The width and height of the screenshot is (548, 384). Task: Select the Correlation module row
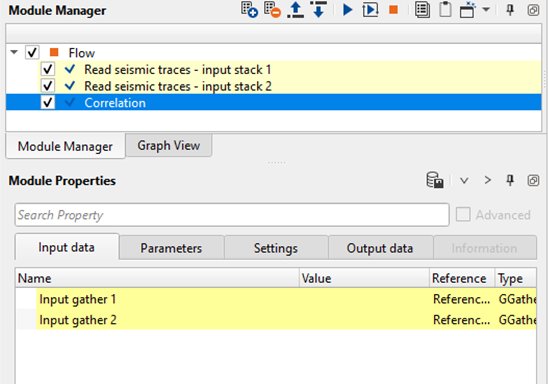point(273,102)
